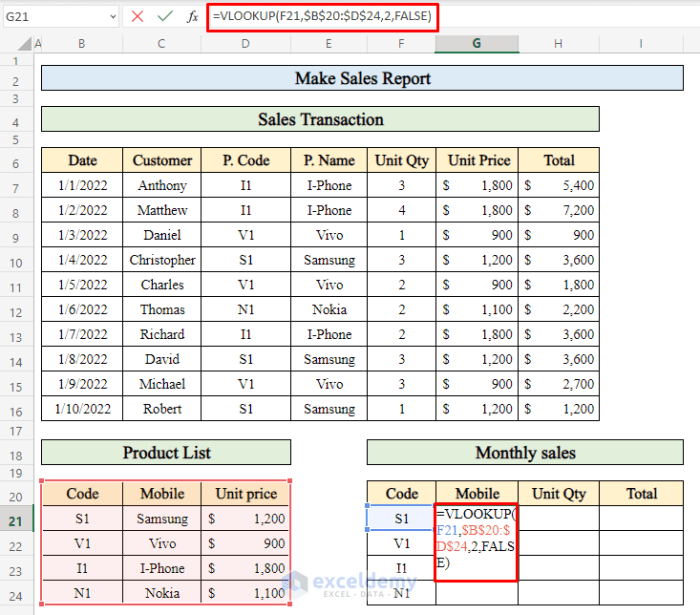700x615 pixels.
Task: Select the 'P. Name' header cell
Action: click(x=329, y=160)
